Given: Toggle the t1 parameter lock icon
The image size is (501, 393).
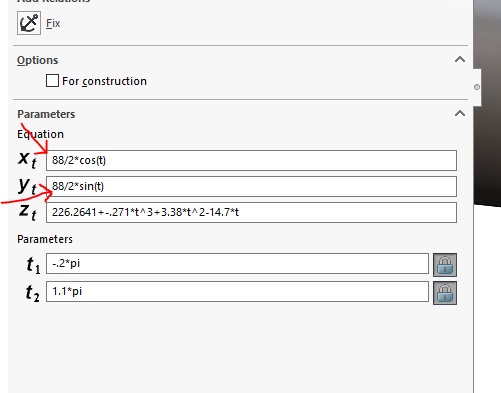Looking at the screenshot, I should [x=445, y=265].
